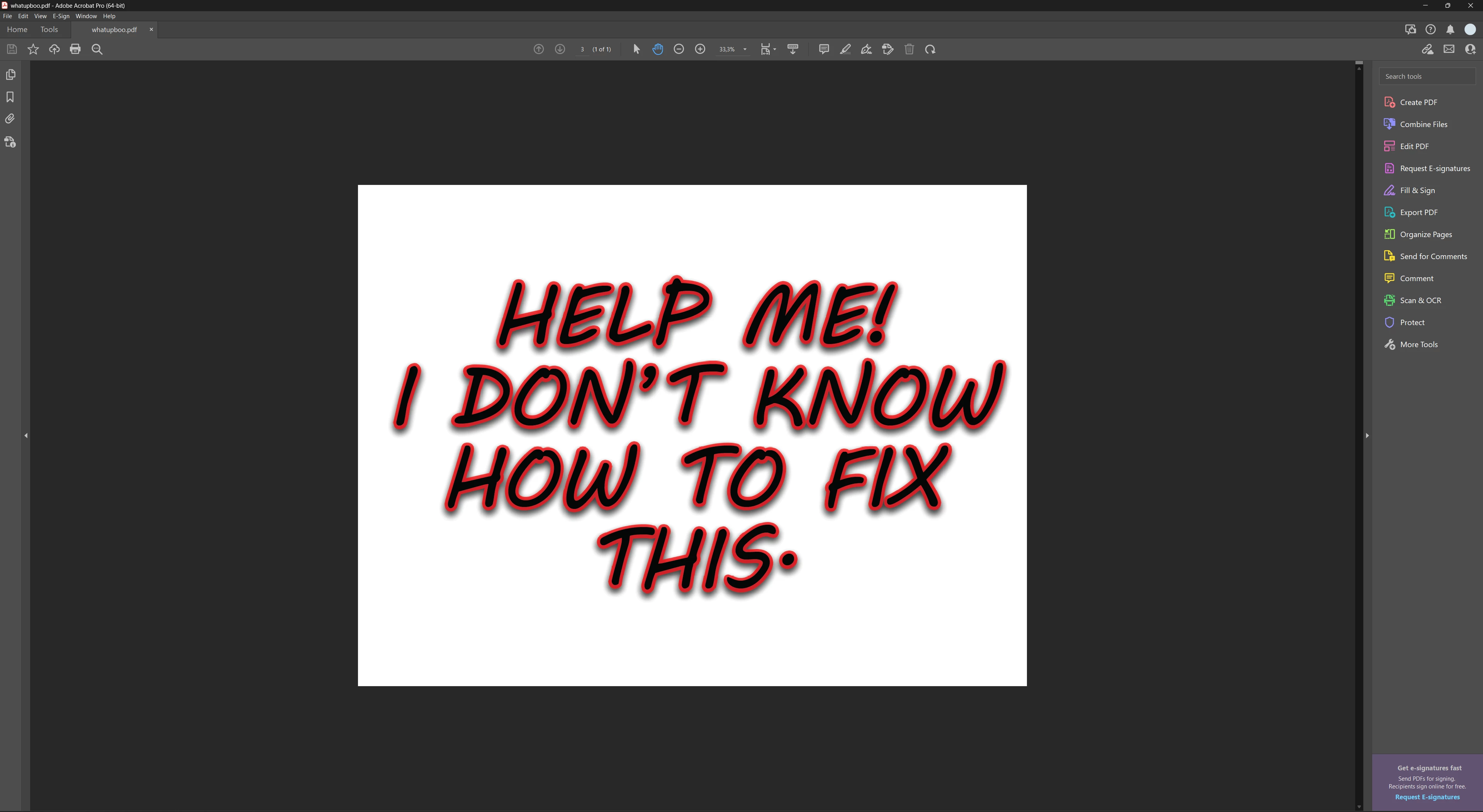Screen dimensions: 1483x812
Task: Click the zoom in plus icon
Action: [x=700, y=49]
